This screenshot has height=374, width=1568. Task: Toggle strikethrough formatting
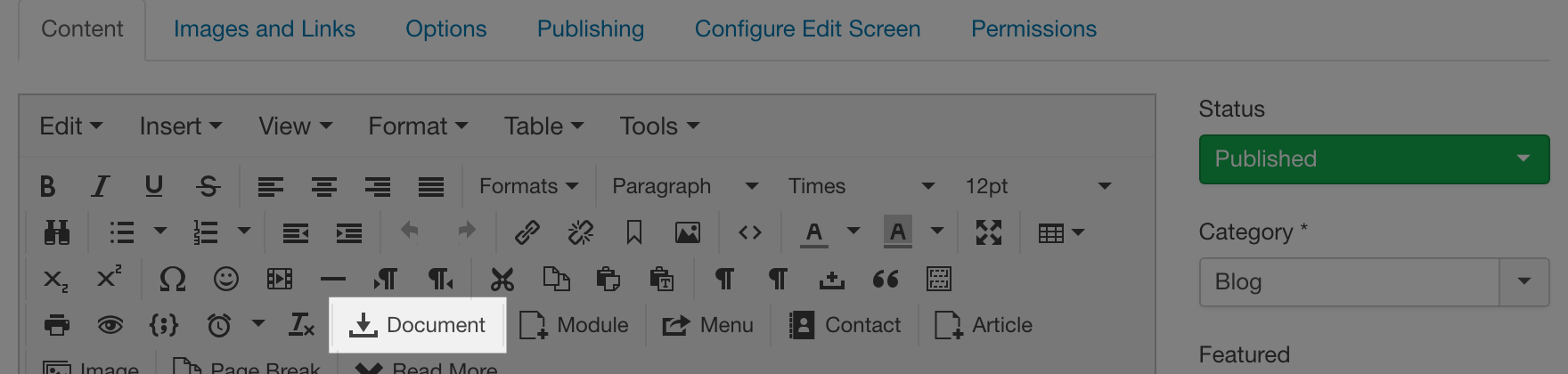coord(208,186)
